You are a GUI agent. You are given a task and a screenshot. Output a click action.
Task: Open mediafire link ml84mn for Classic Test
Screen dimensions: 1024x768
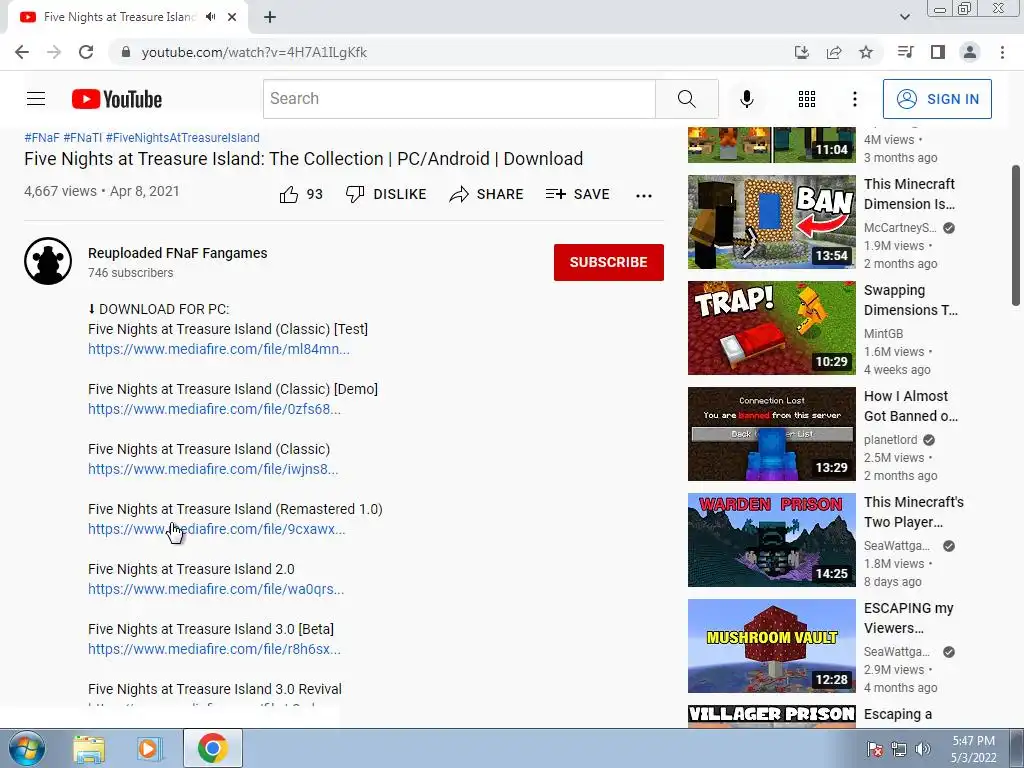pos(219,349)
